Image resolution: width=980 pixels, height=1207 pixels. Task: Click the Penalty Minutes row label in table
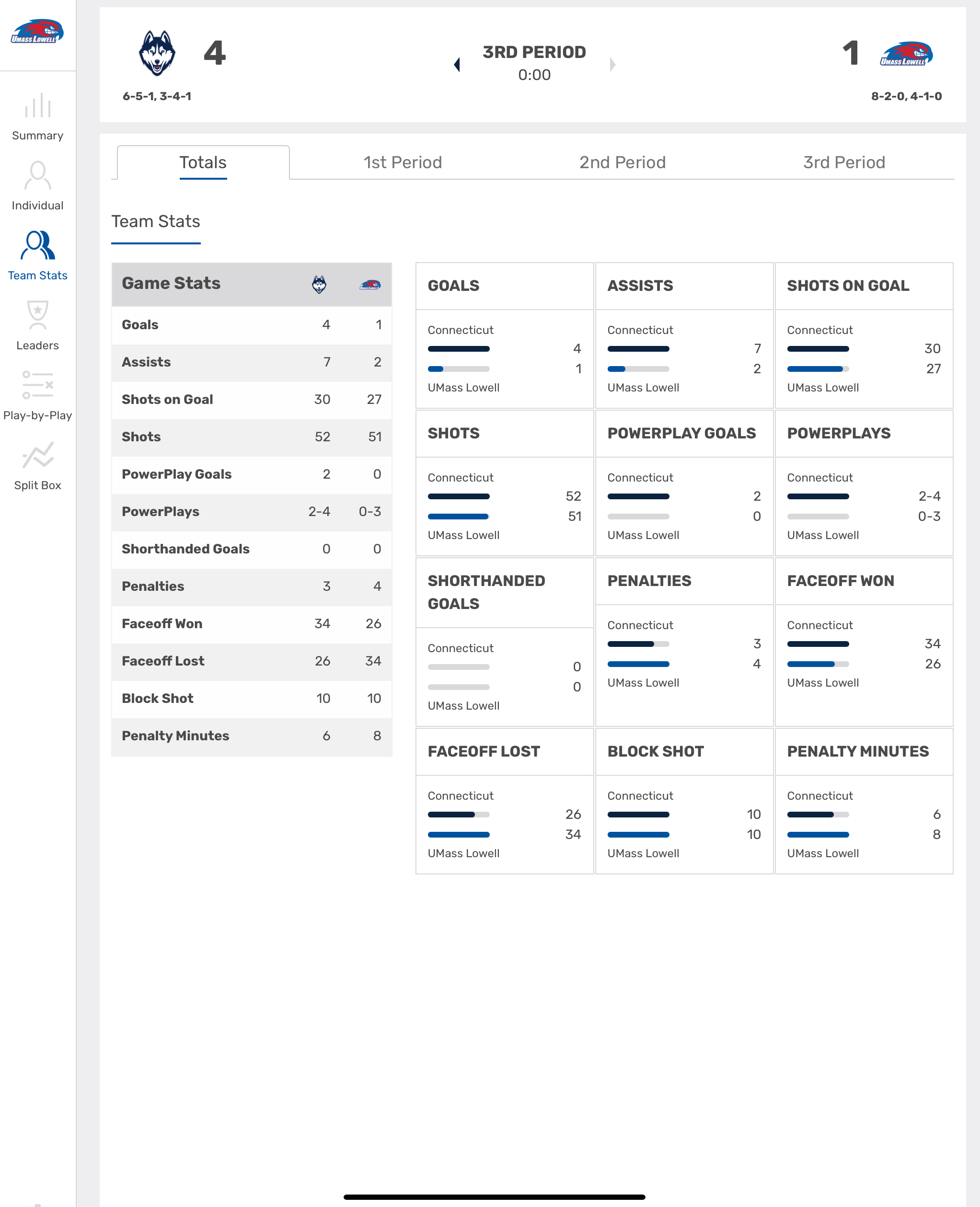175,736
